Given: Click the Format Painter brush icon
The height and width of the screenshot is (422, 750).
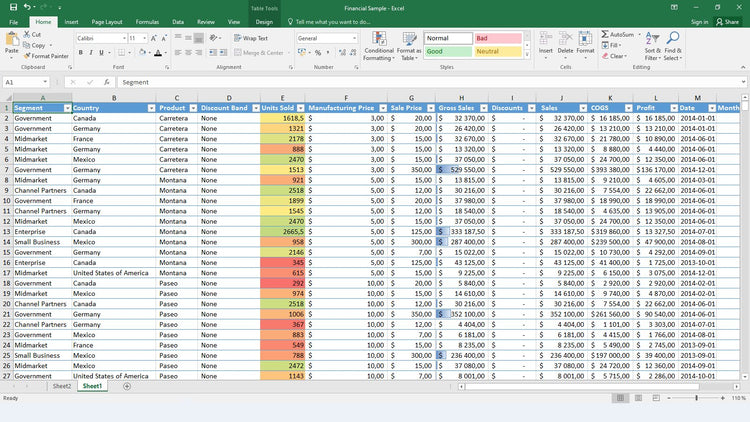Looking at the screenshot, I should click(x=26, y=56).
